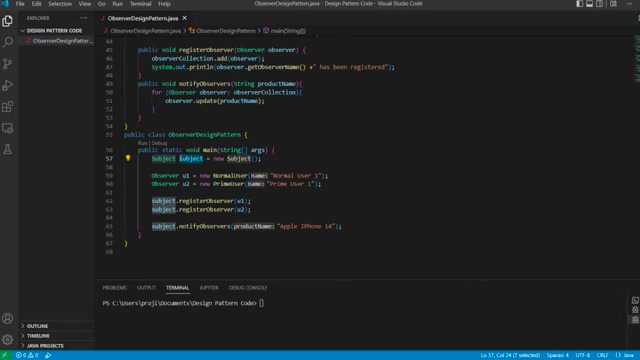Open the Search view icon

click(x=7, y=42)
